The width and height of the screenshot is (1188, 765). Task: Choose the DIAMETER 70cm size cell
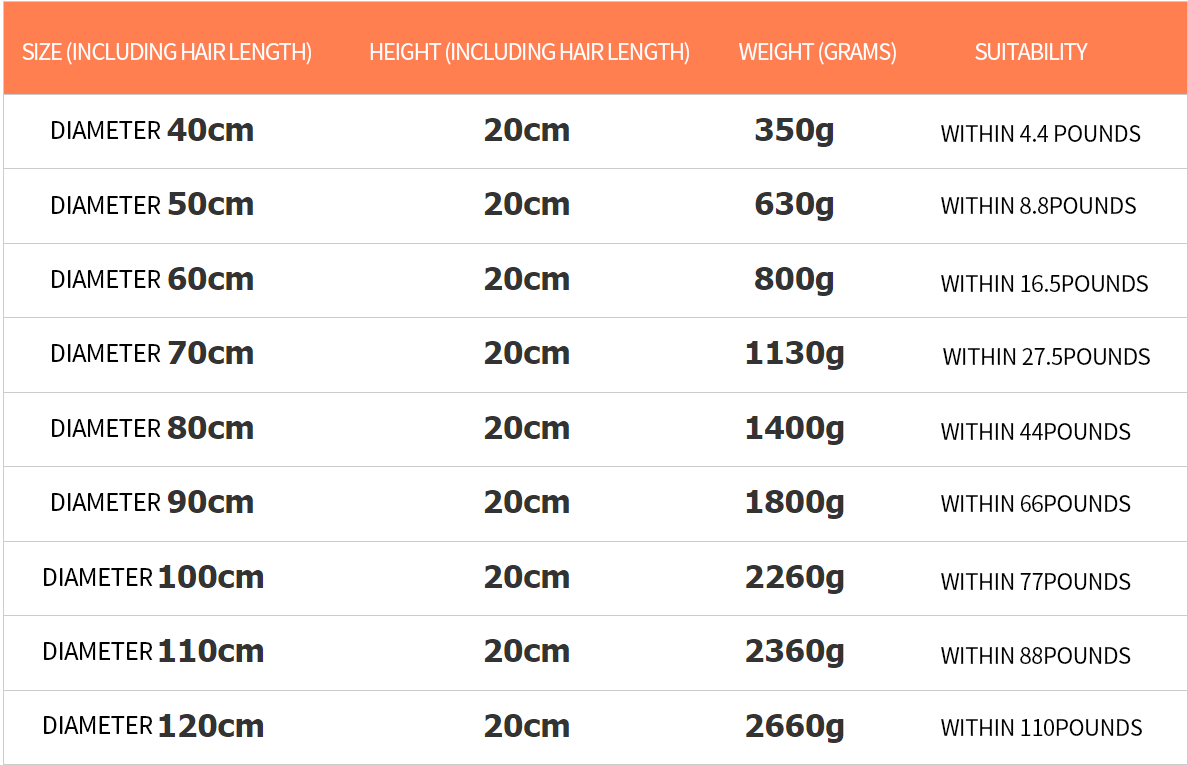click(152, 353)
